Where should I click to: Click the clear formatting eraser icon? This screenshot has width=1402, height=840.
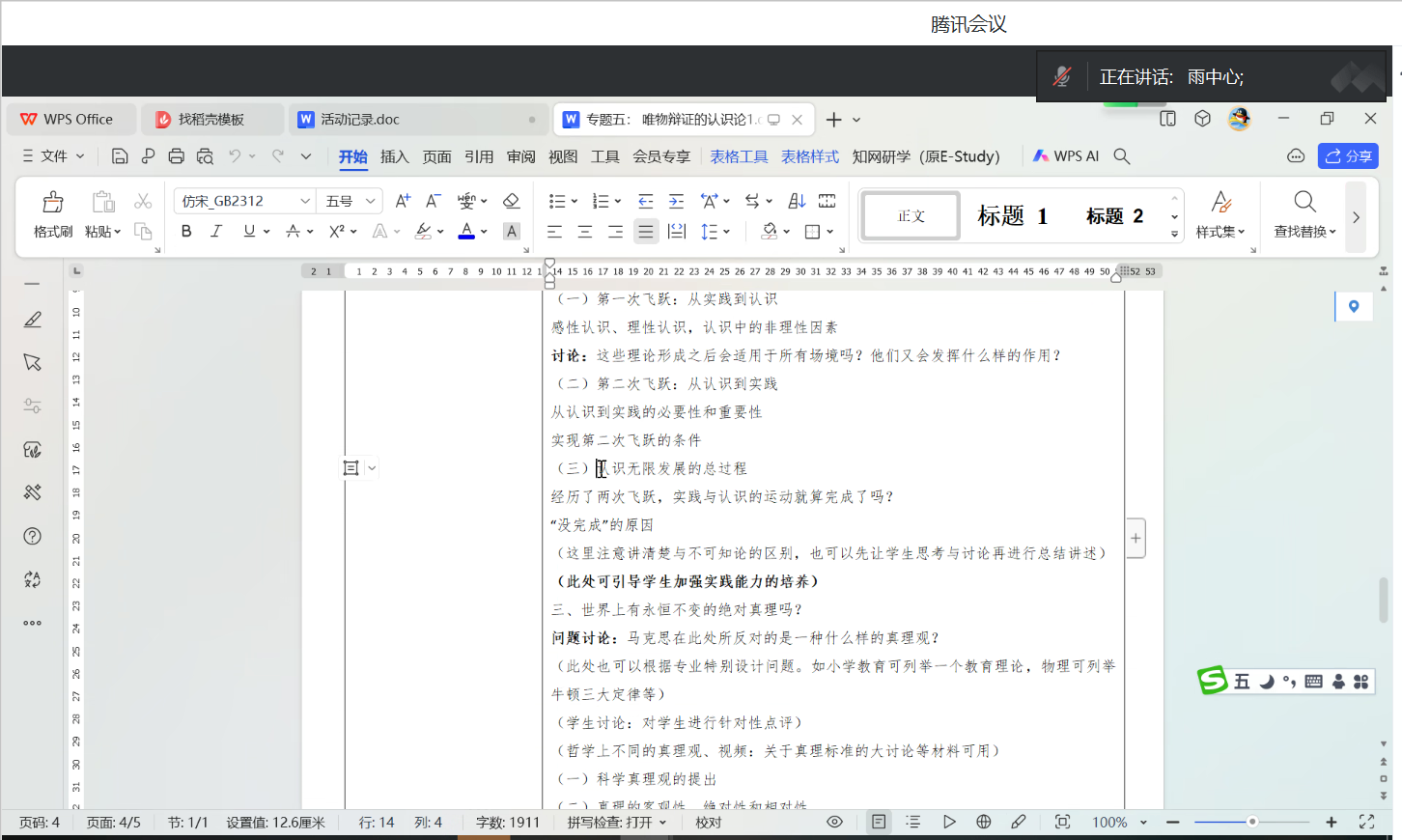[512, 201]
